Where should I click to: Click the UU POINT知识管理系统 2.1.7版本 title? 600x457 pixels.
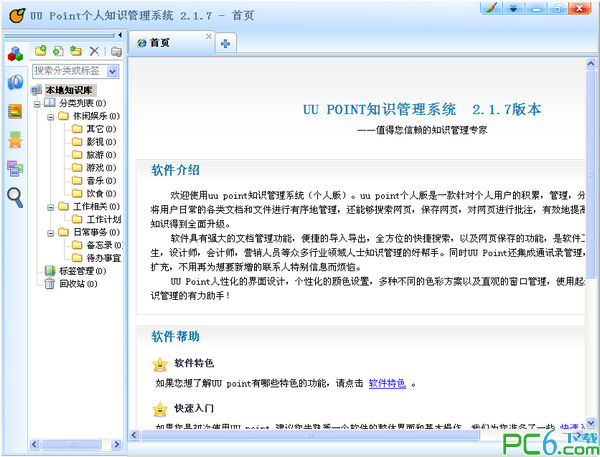click(422, 110)
